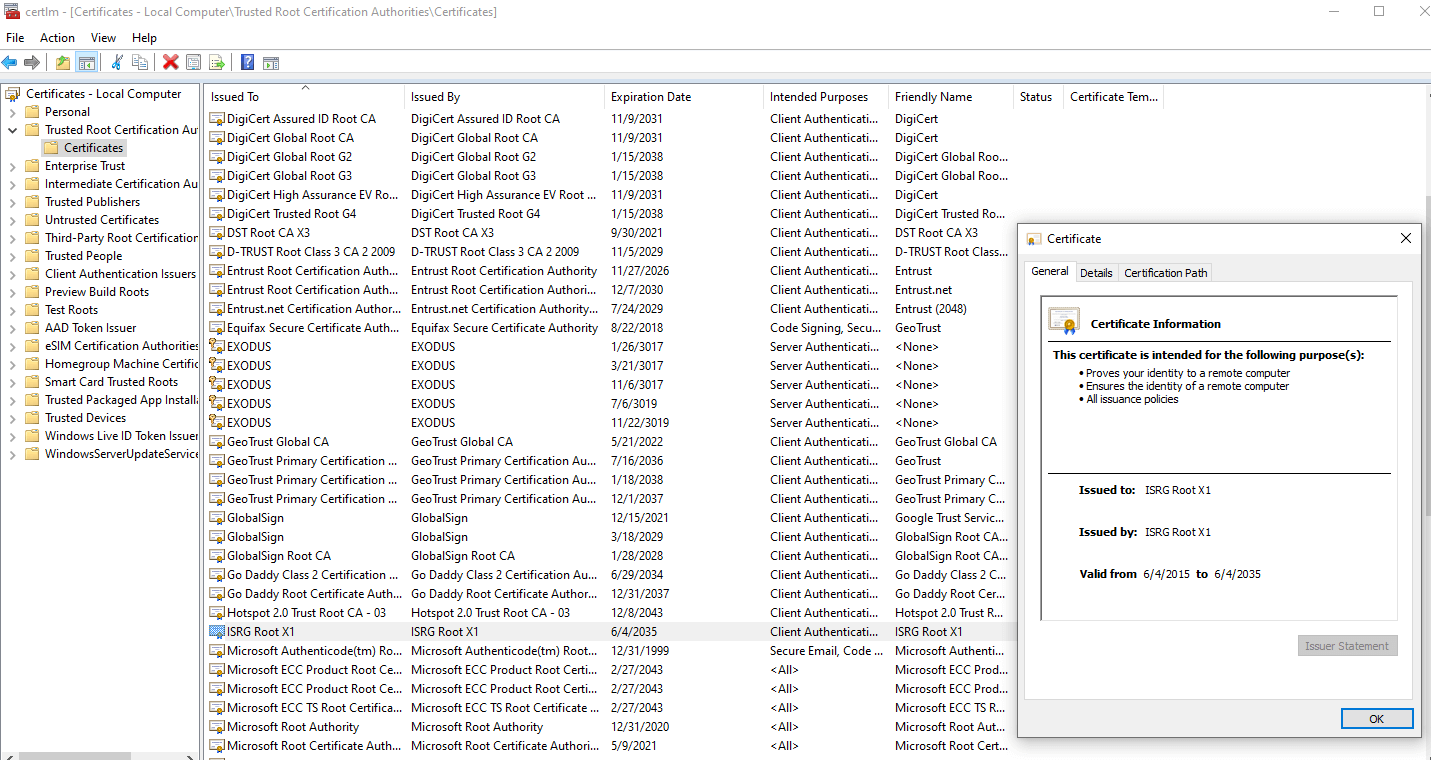Expand the Intermediate Certification Authorities node

coord(12,184)
